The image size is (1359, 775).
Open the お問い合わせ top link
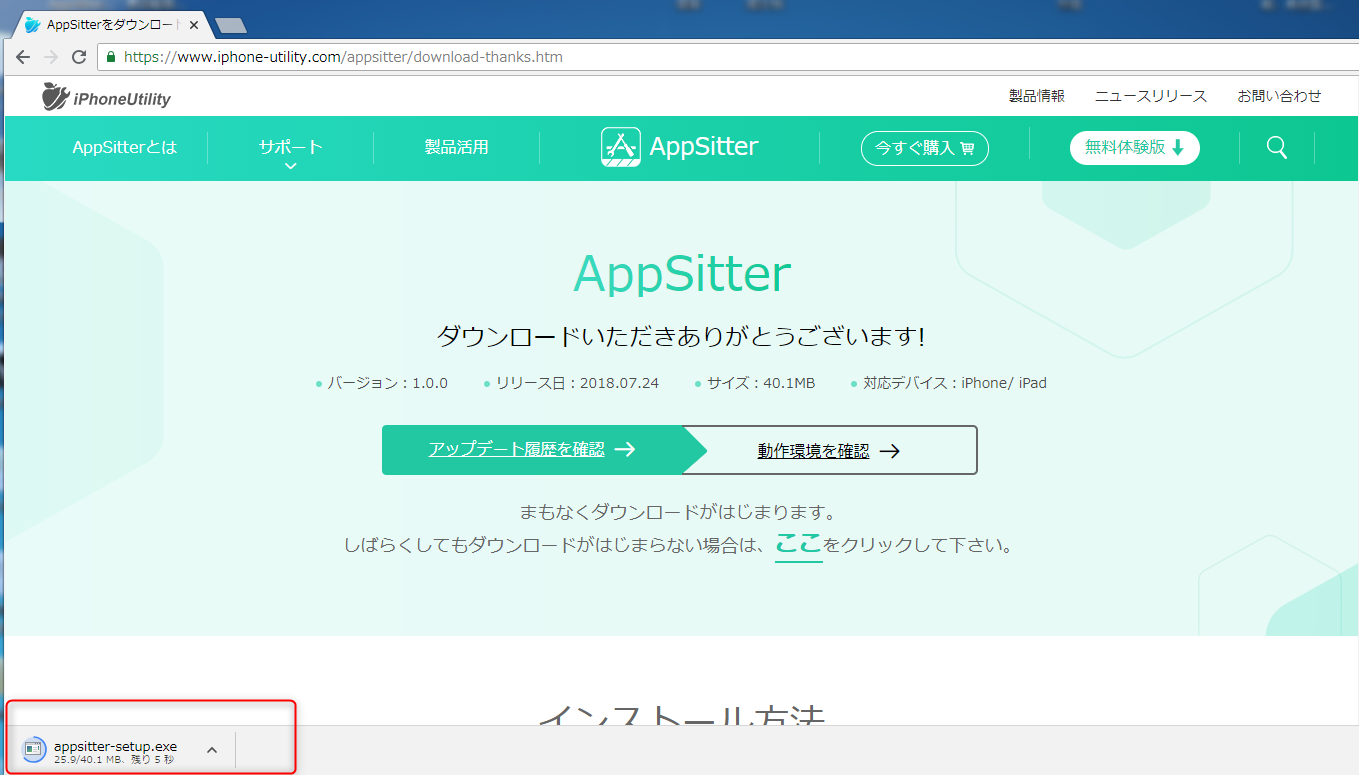point(1279,96)
